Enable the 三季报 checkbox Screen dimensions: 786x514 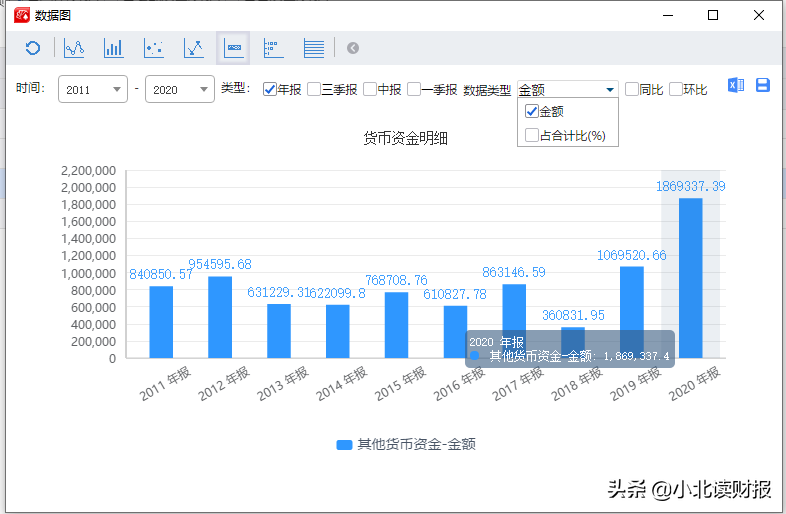click(x=314, y=89)
